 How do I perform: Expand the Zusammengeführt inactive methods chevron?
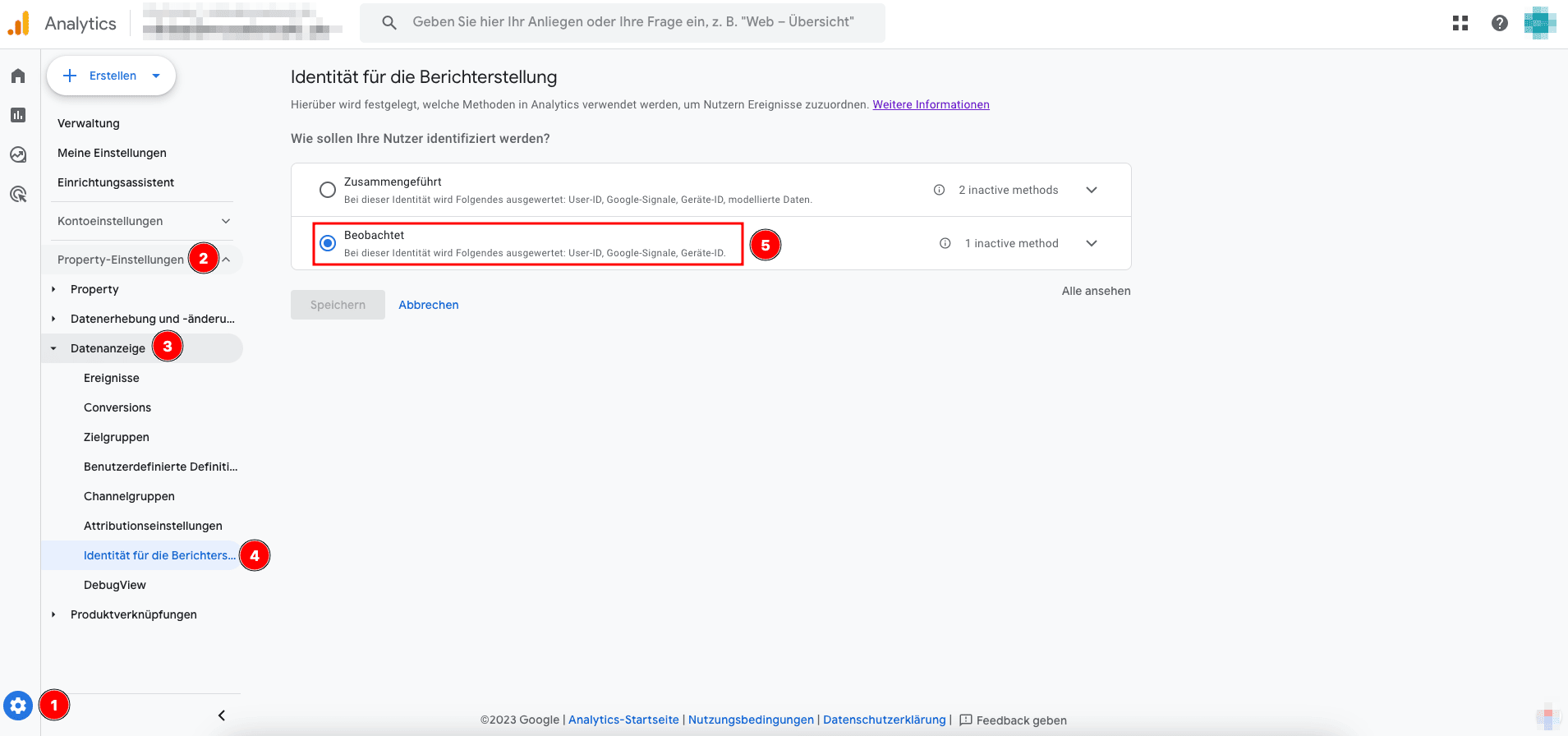point(1092,190)
